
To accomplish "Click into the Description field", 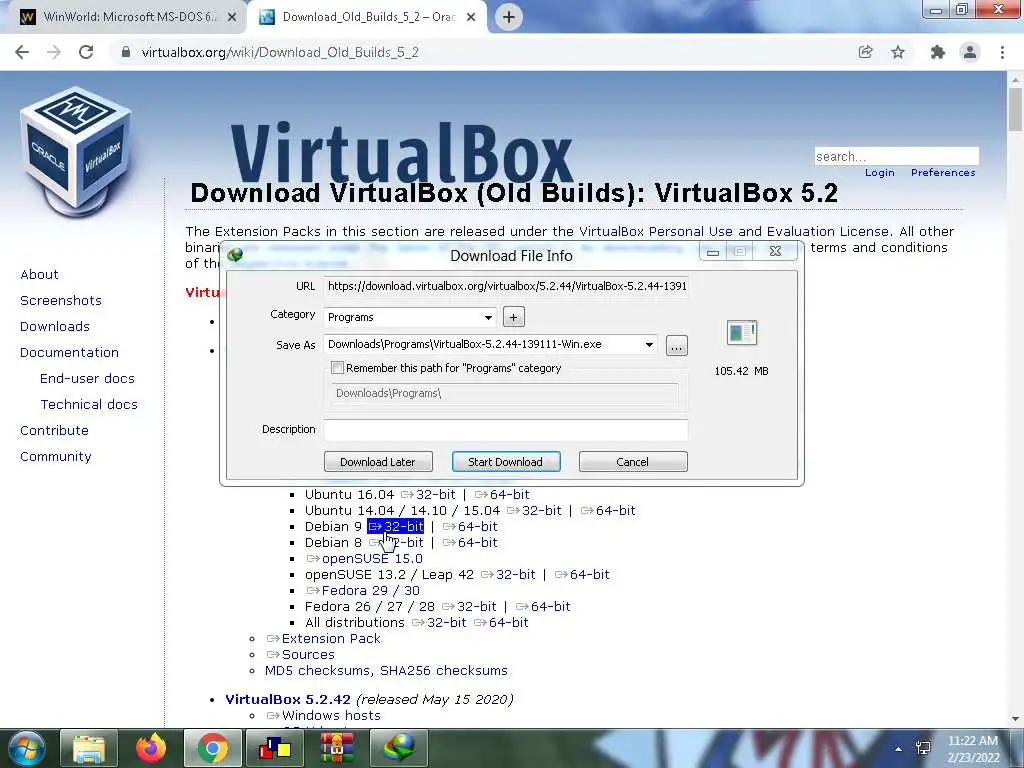I will tap(506, 430).
